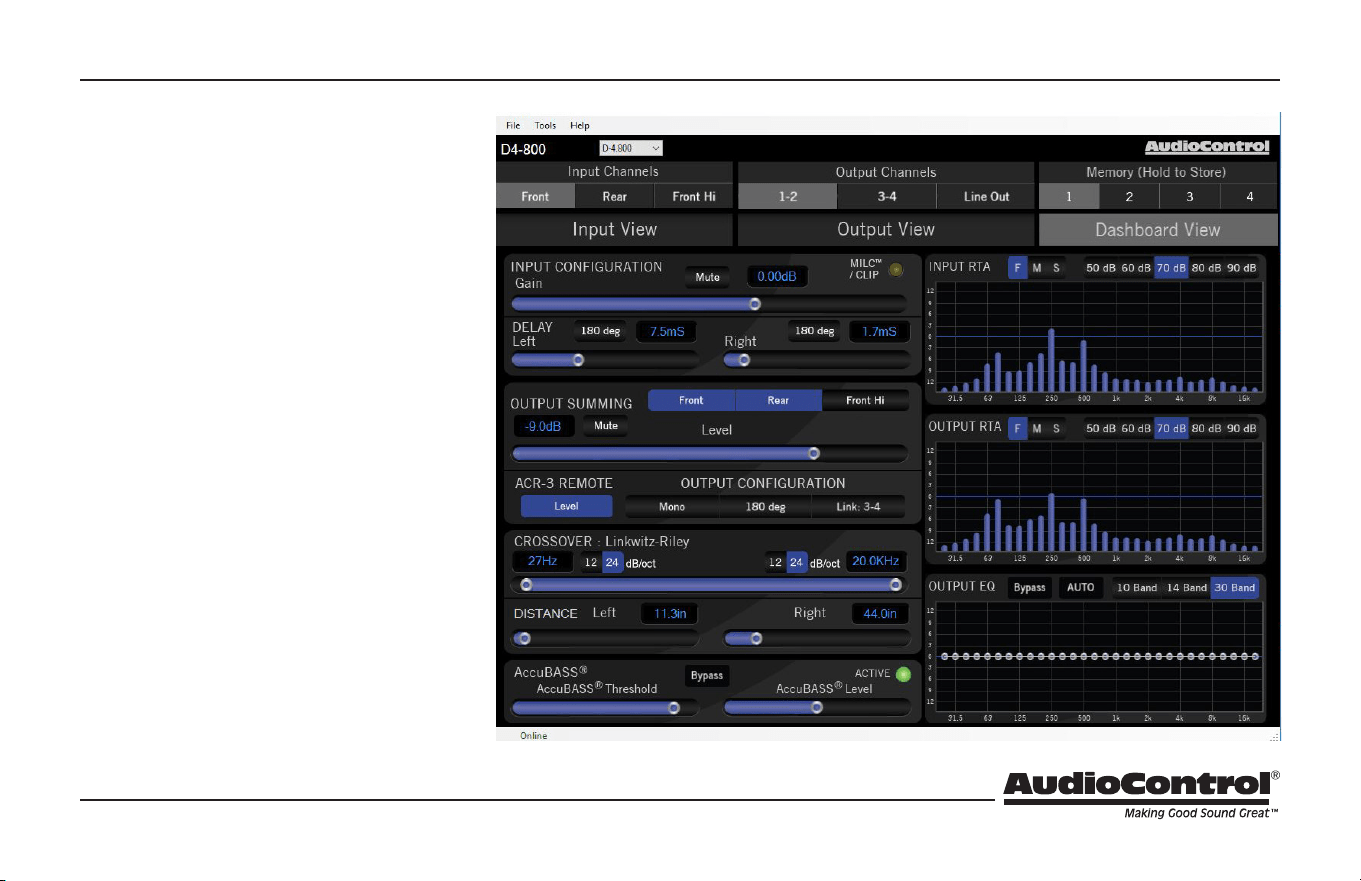Toggle right delay 180 deg phase
This screenshot has width=1361, height=881.
[812, 331]
